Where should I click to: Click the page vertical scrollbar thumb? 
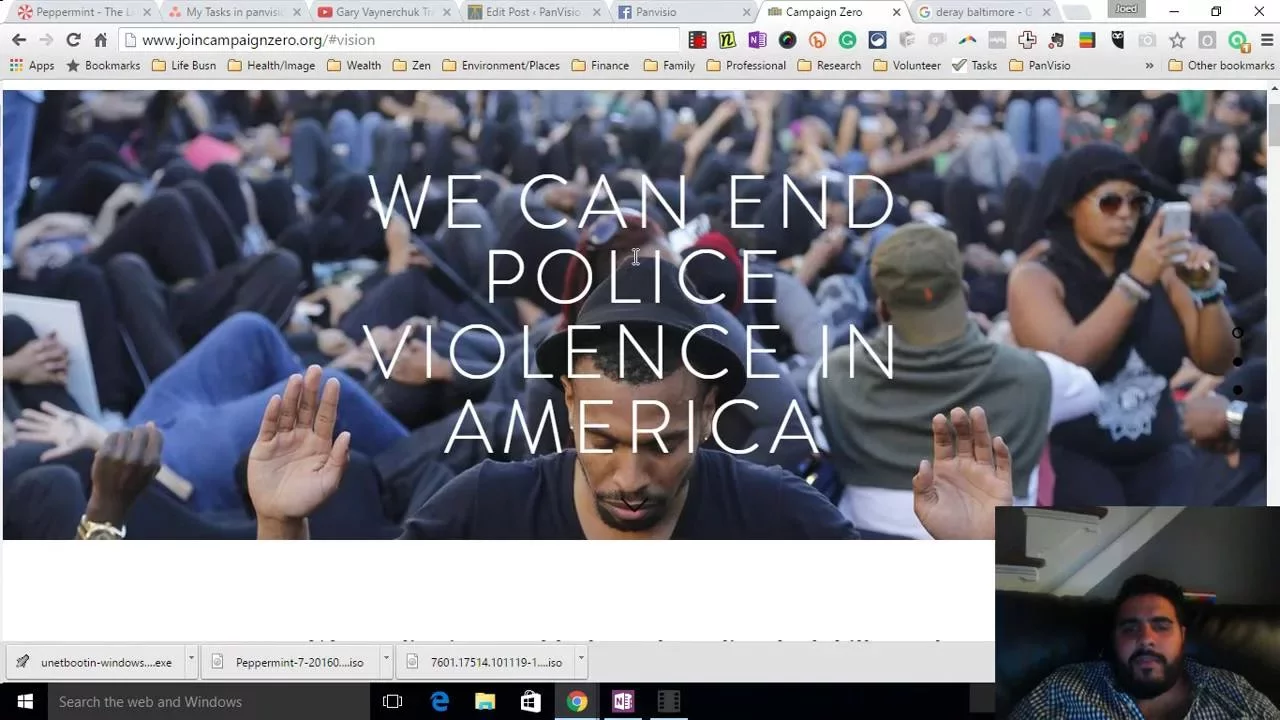click(1273, 127)
